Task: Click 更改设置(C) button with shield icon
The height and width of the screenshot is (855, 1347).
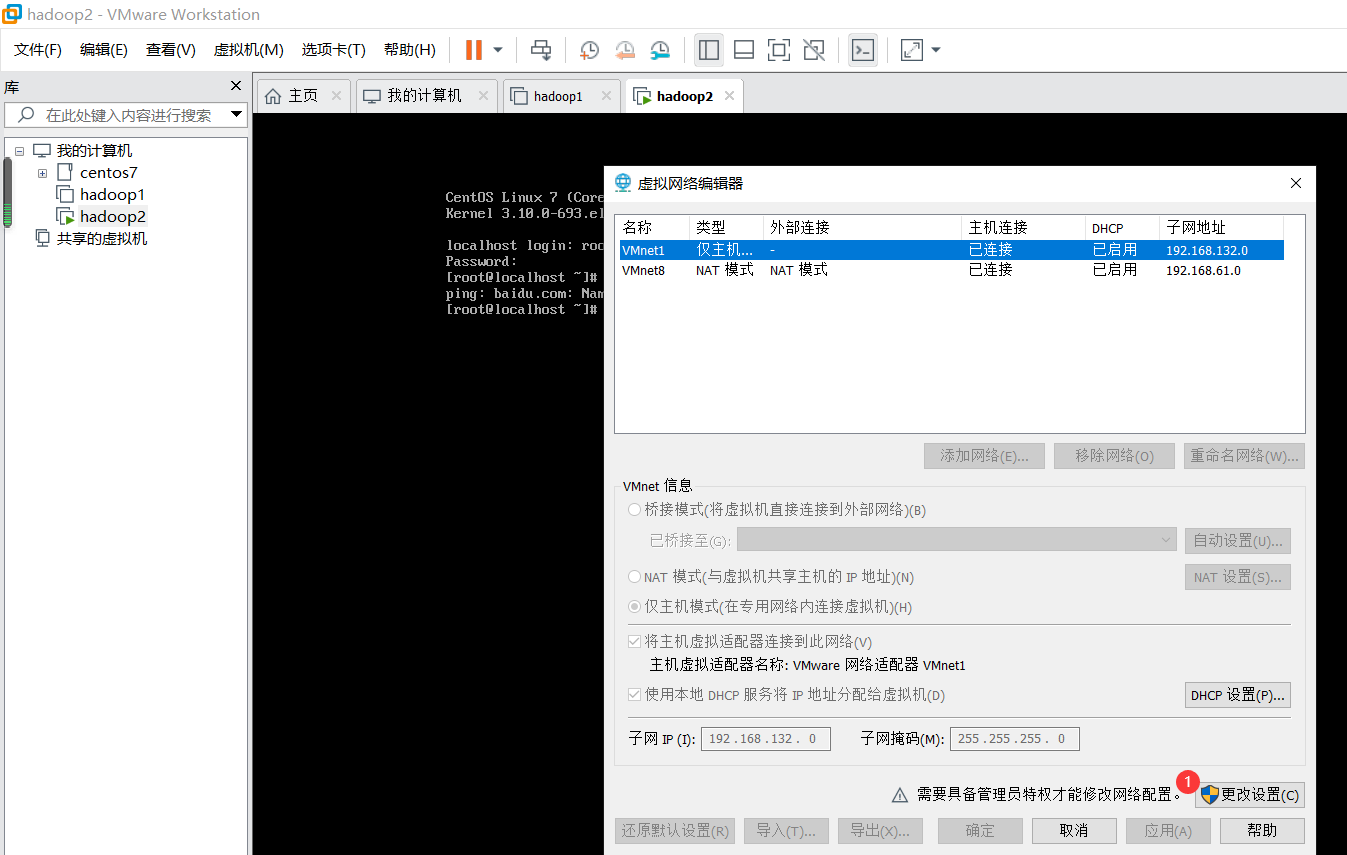Action: point(1250,795)
